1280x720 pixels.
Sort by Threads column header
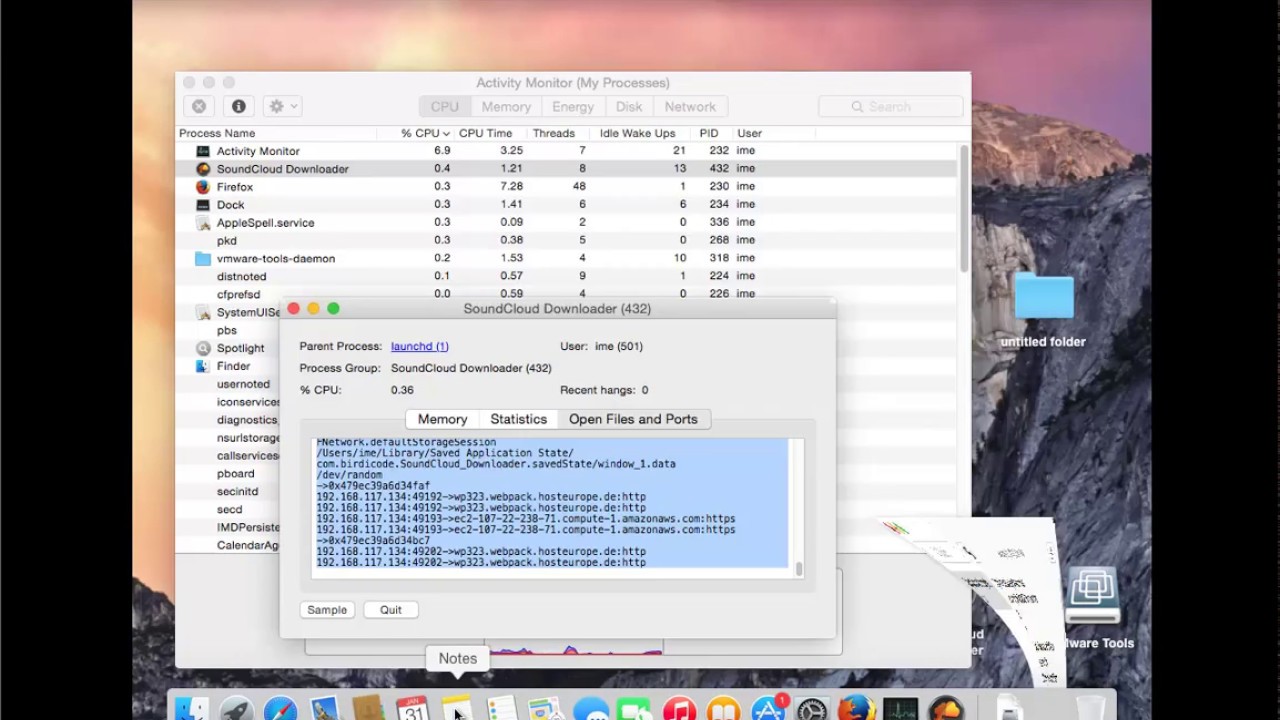[x=554, y=133]
